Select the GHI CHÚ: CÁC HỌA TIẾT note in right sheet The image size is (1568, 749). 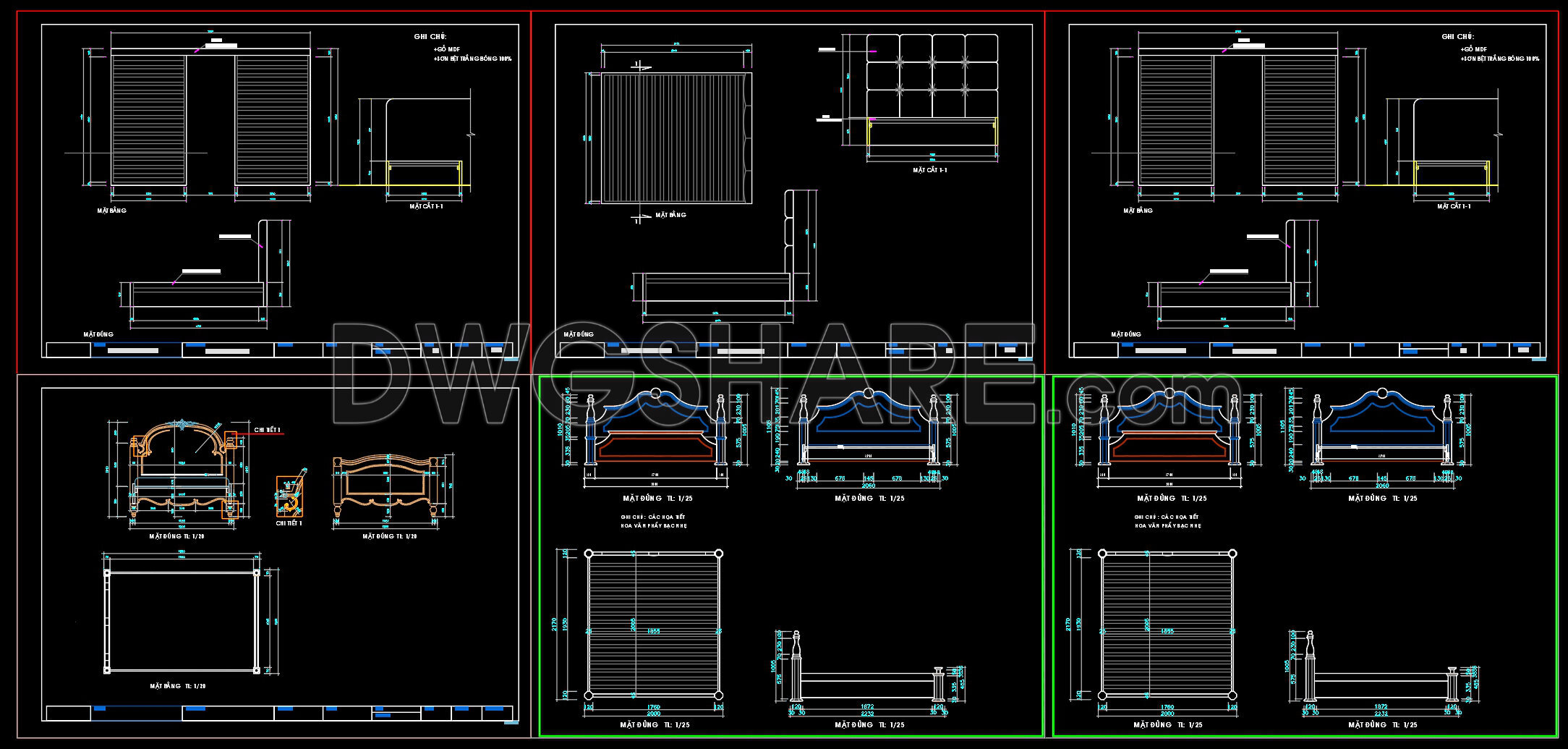point(1166,517)
